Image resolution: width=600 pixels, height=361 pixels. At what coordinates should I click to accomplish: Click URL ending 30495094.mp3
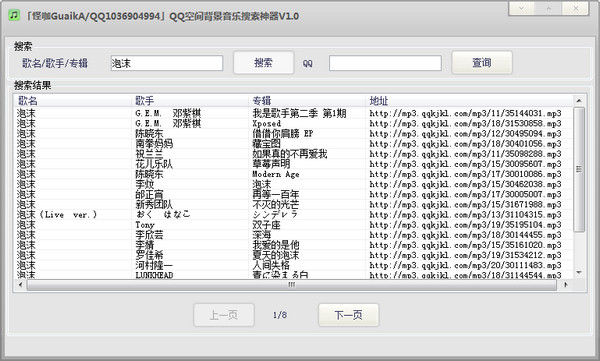pyautogui.click(x=465, y=134)
